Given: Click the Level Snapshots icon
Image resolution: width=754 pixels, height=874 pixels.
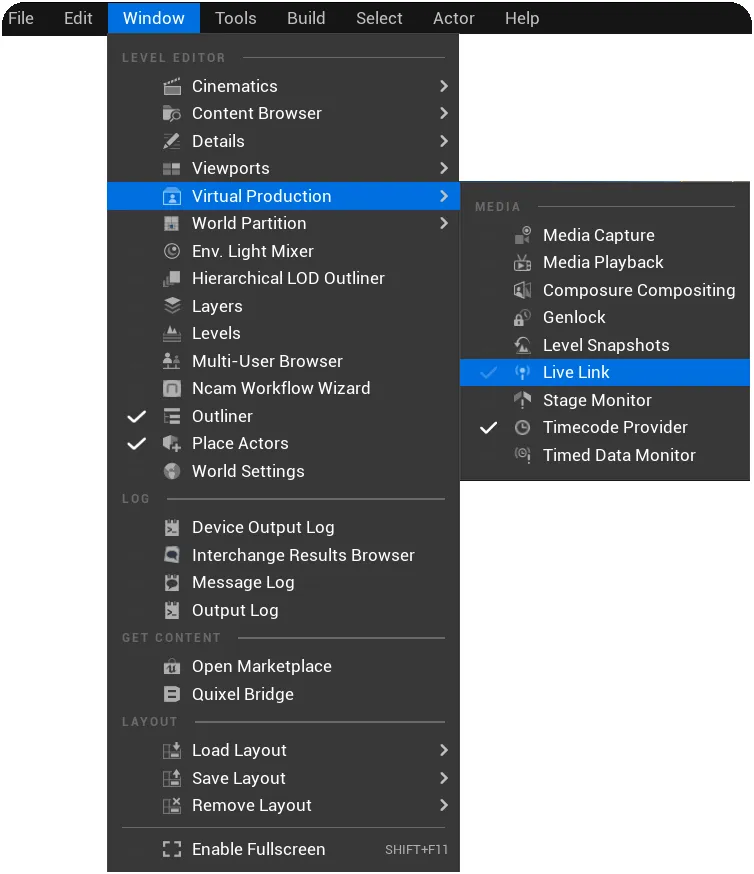Looking at the screenshot, I should [522, 345].
